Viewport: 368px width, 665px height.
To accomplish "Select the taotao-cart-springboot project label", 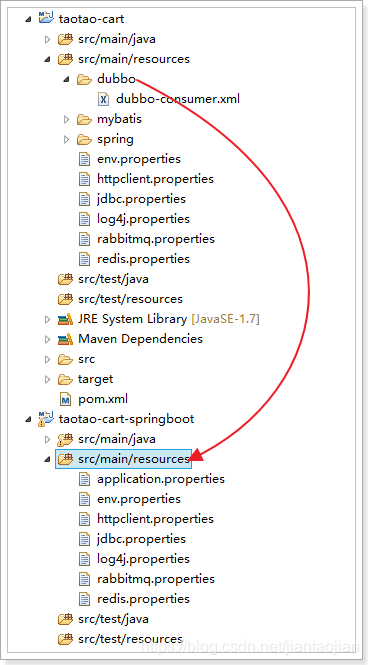I will click(x=126, y=419).
